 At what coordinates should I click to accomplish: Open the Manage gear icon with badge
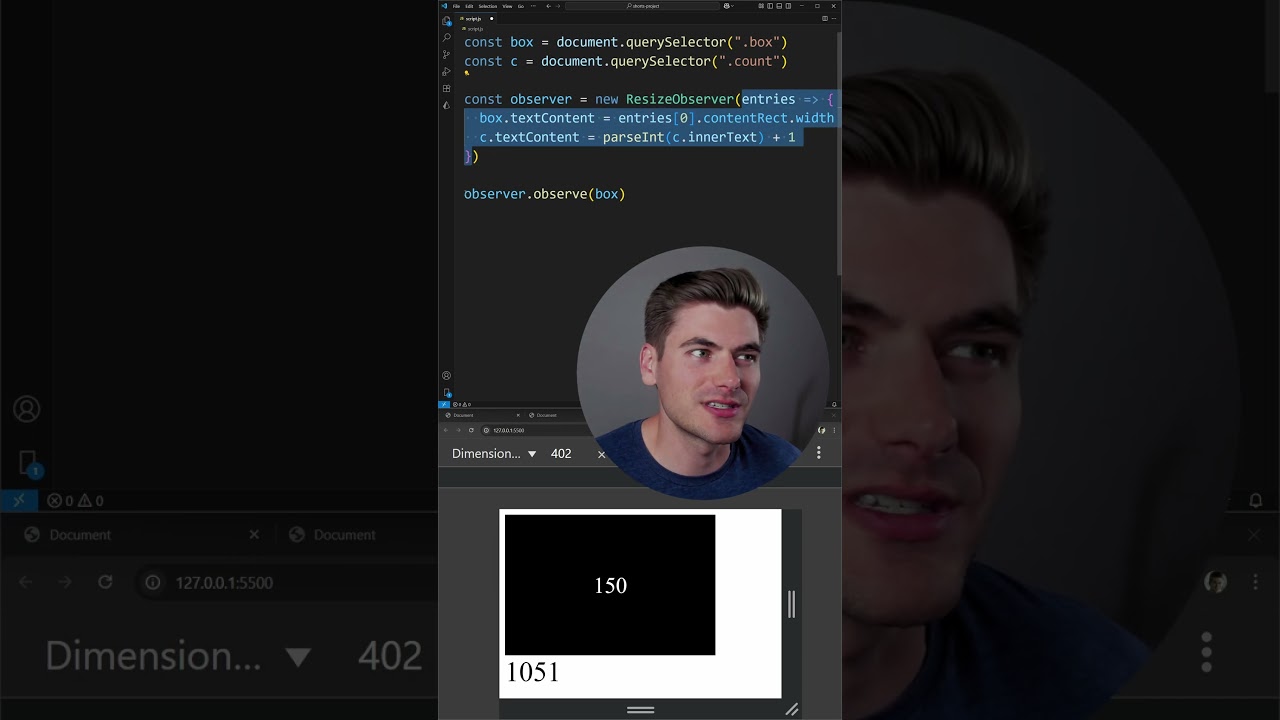(446, 392)
